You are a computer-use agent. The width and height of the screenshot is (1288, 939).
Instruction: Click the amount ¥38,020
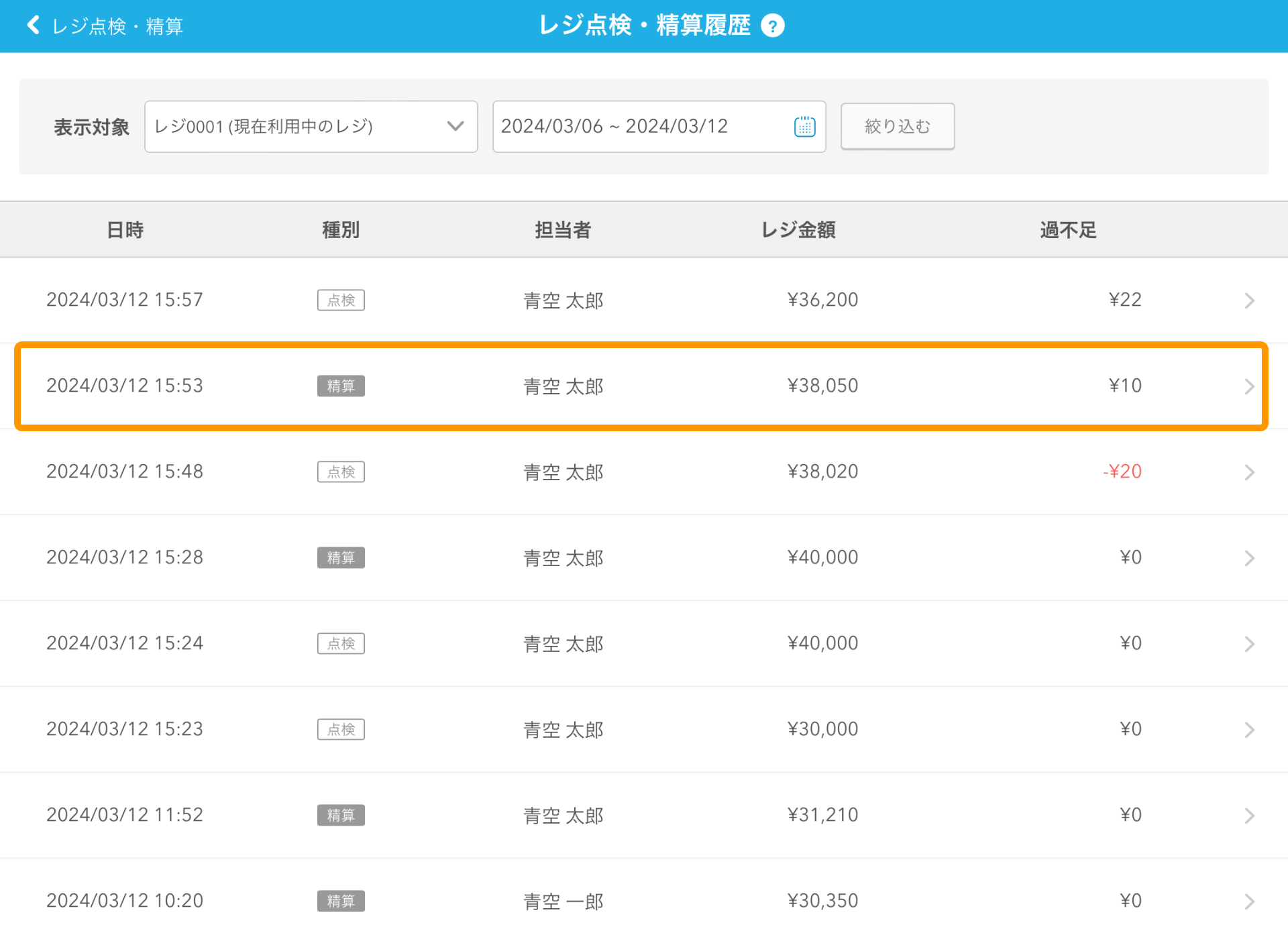click(823, 472)
